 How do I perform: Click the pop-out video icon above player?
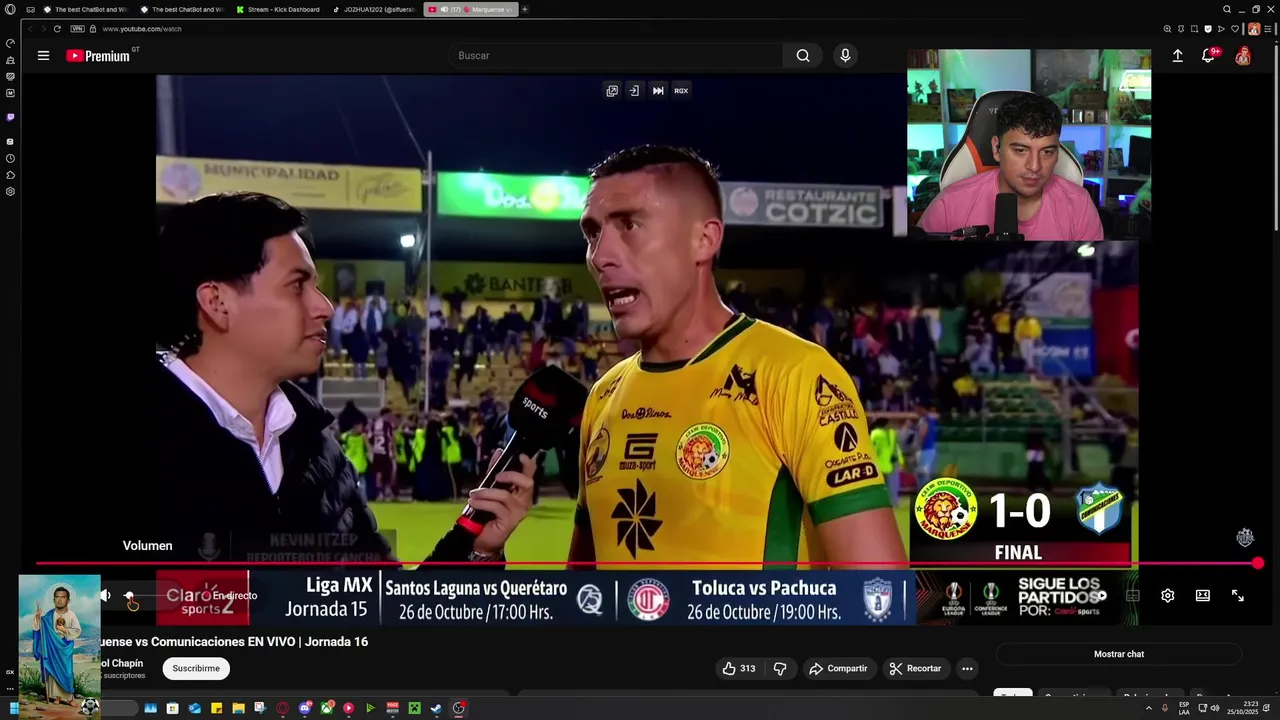coord(611,91)
